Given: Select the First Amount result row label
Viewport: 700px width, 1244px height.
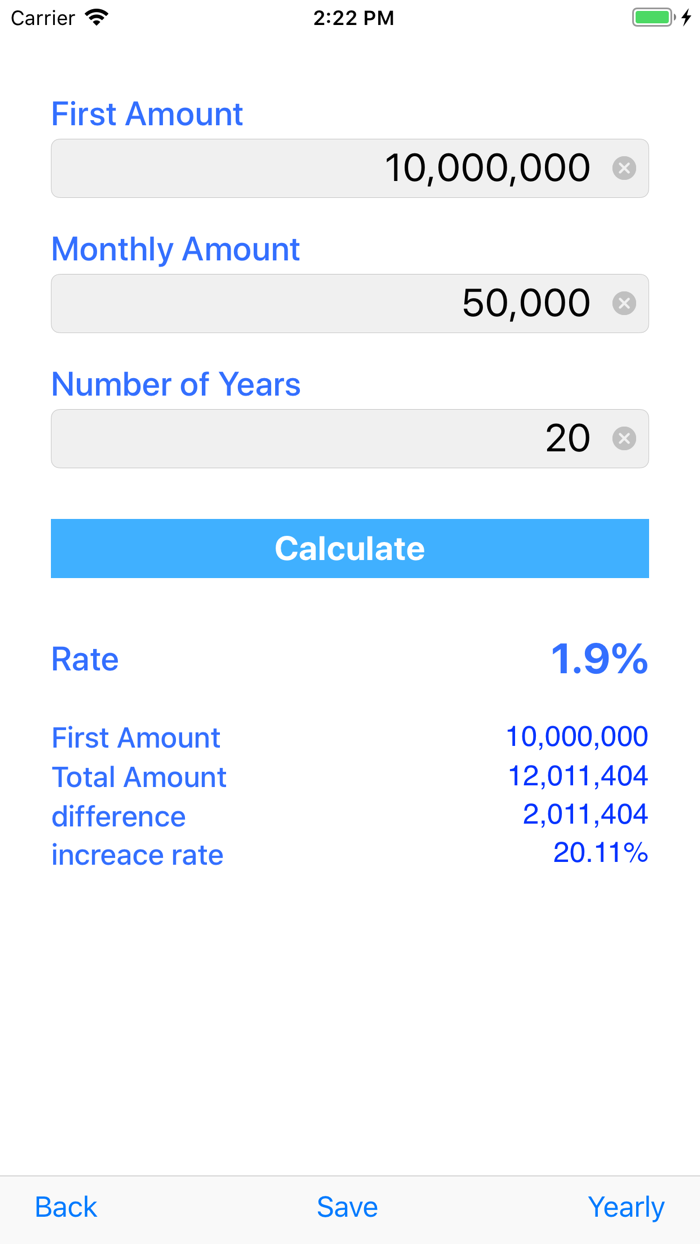Looking at the screenshot, I should click(136, 737).
